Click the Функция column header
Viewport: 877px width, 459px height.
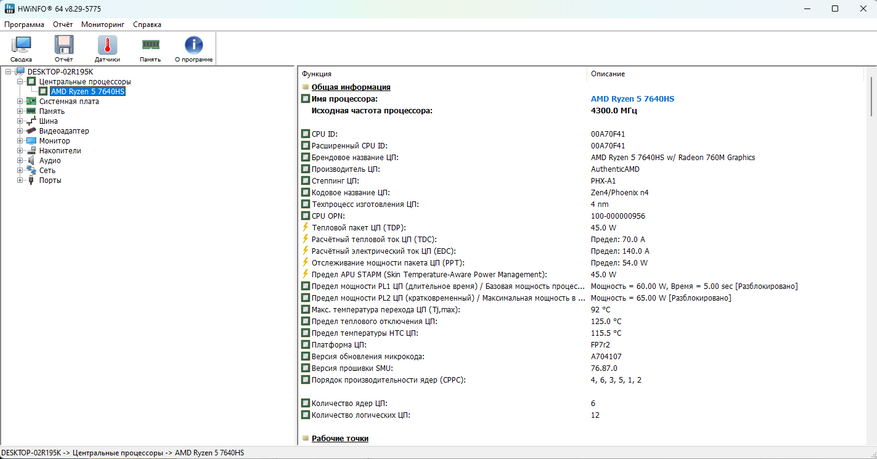click(317, 74)
